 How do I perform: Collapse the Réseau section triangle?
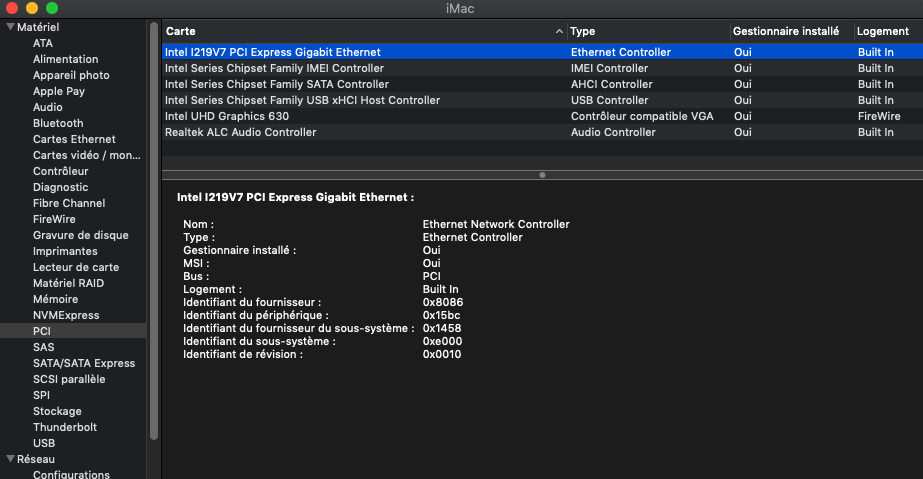coord(10,459)
